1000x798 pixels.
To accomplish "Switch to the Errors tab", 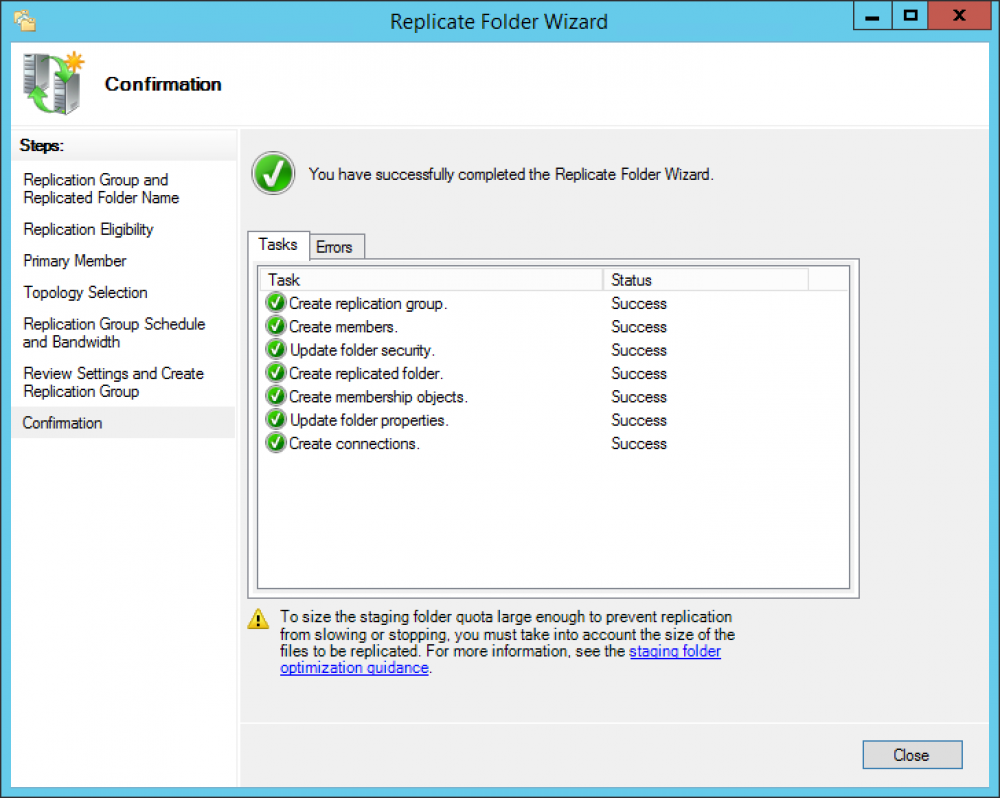I will [x=334, y=247].
